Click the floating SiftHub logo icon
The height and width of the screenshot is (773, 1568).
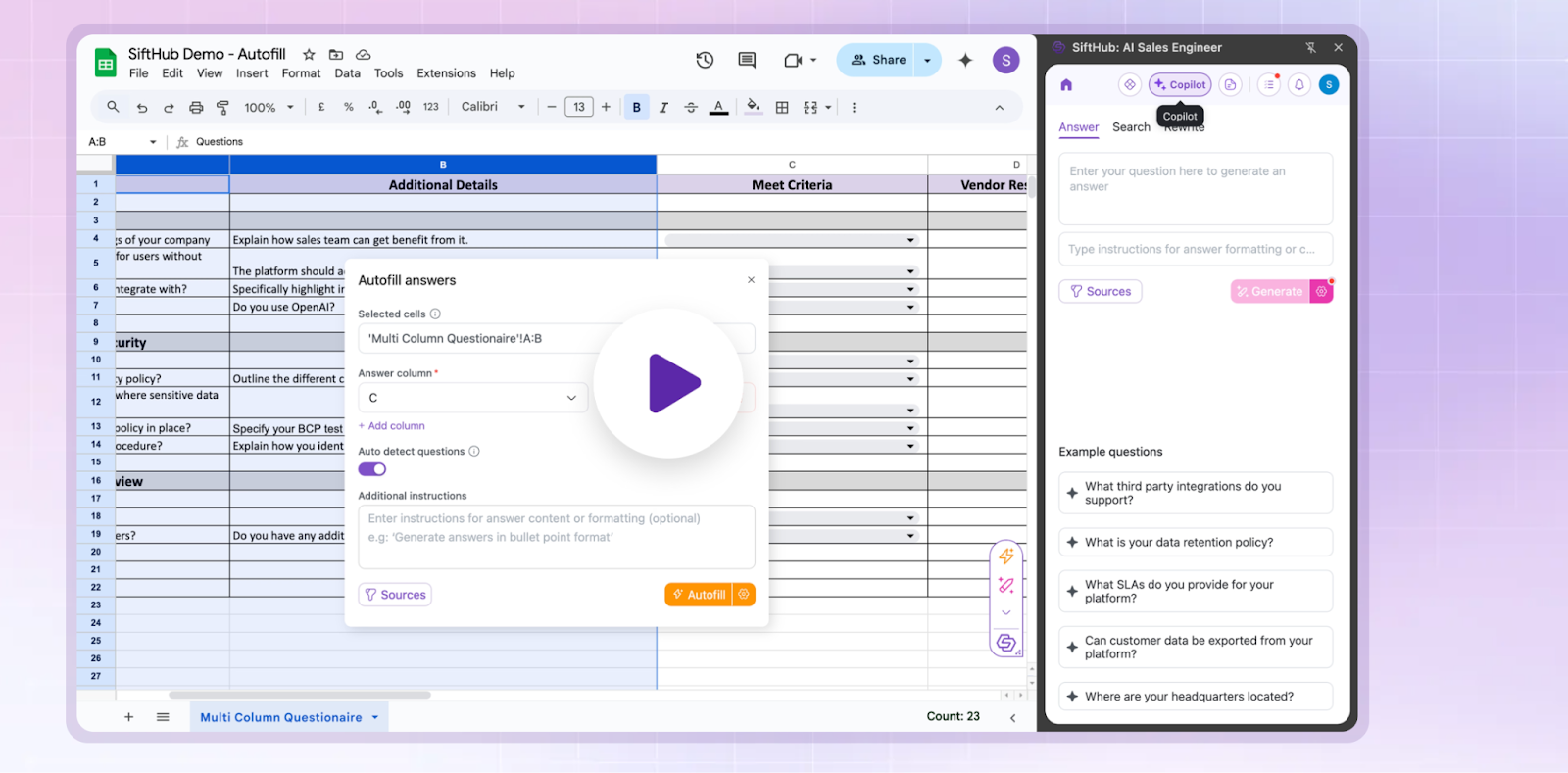[x=1006, y=643]
